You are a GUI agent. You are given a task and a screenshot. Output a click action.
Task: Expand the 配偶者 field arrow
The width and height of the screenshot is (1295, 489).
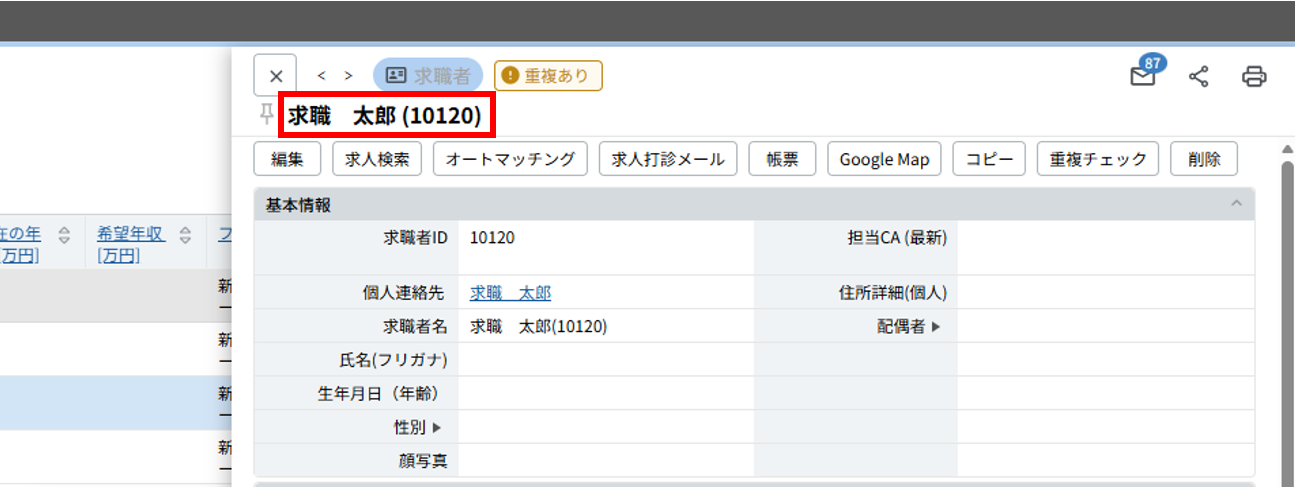pos(936,326)
